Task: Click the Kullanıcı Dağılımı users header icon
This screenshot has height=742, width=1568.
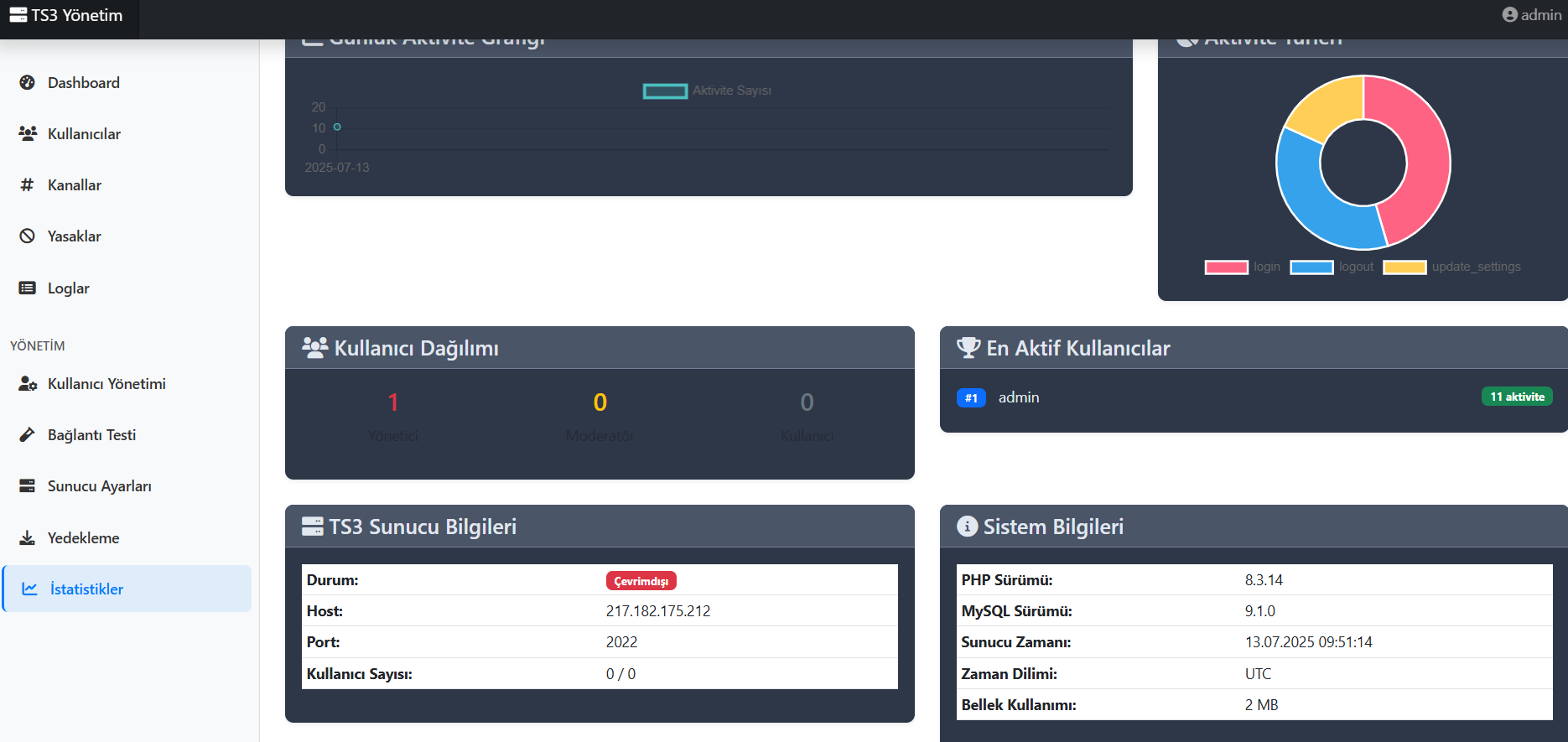Action: click(315, 347)
